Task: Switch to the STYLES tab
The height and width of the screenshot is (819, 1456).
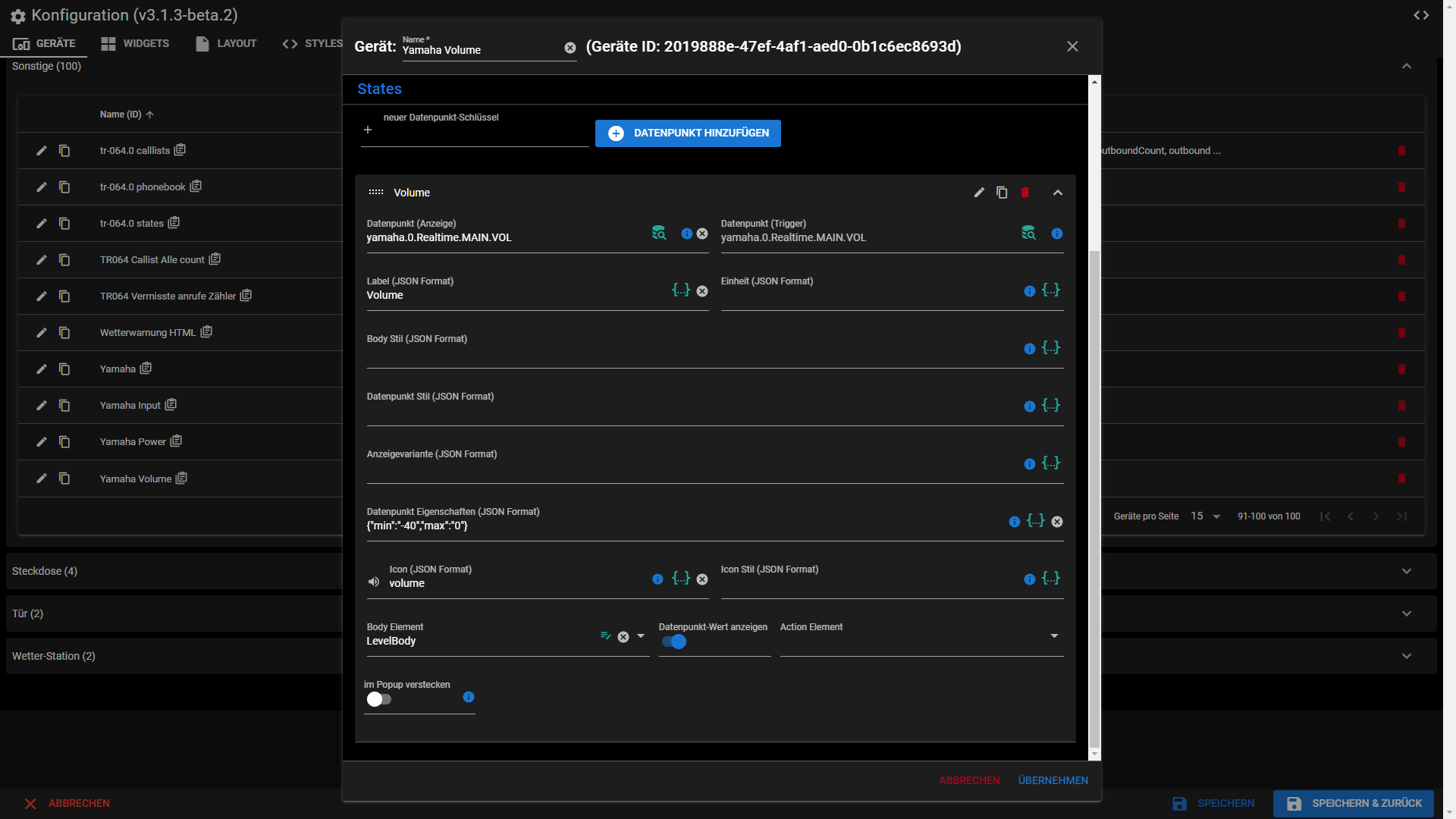Action: (x=312, y=43)
